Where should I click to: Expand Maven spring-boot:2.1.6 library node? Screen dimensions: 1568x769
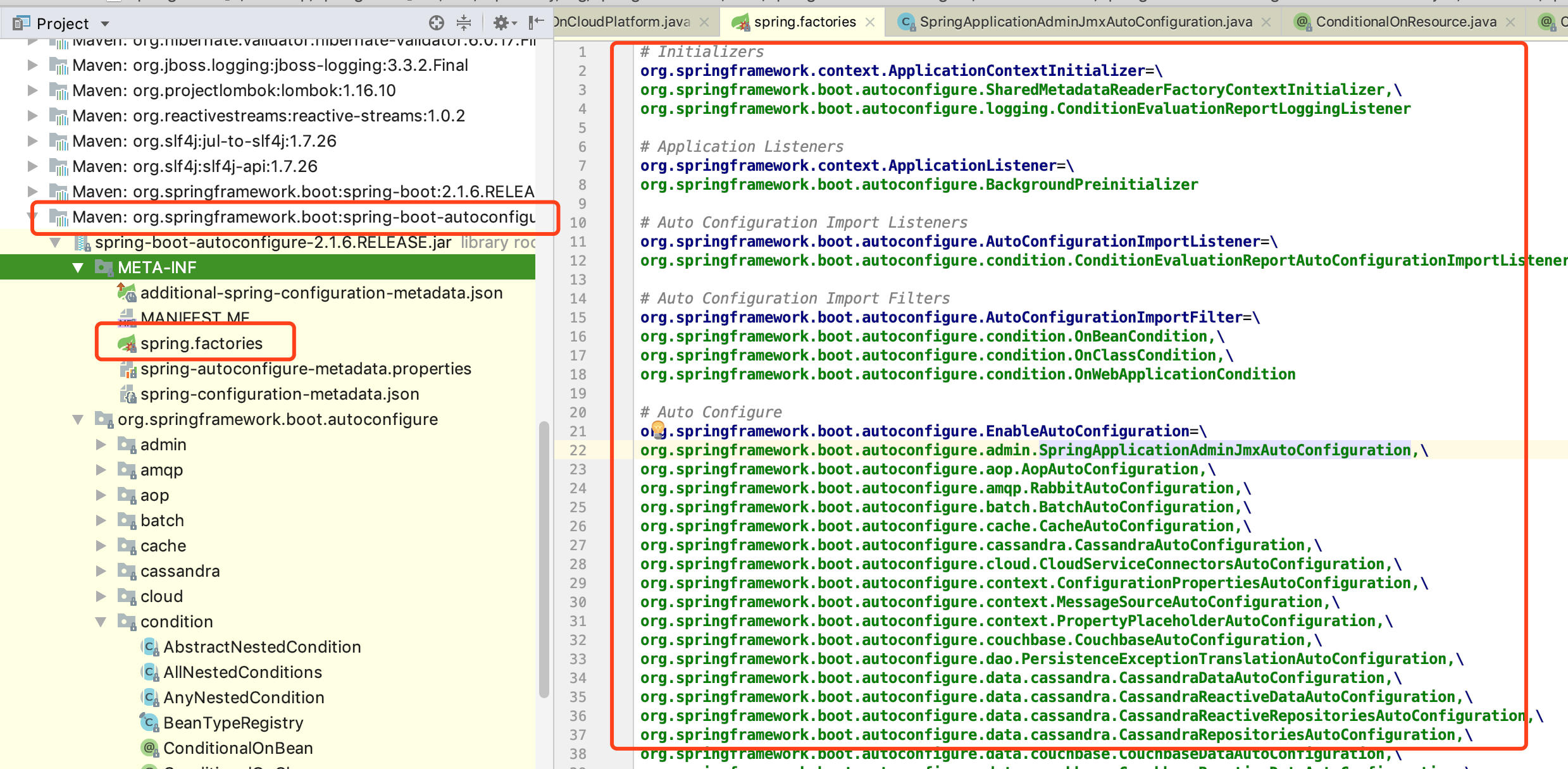[32, 192]
